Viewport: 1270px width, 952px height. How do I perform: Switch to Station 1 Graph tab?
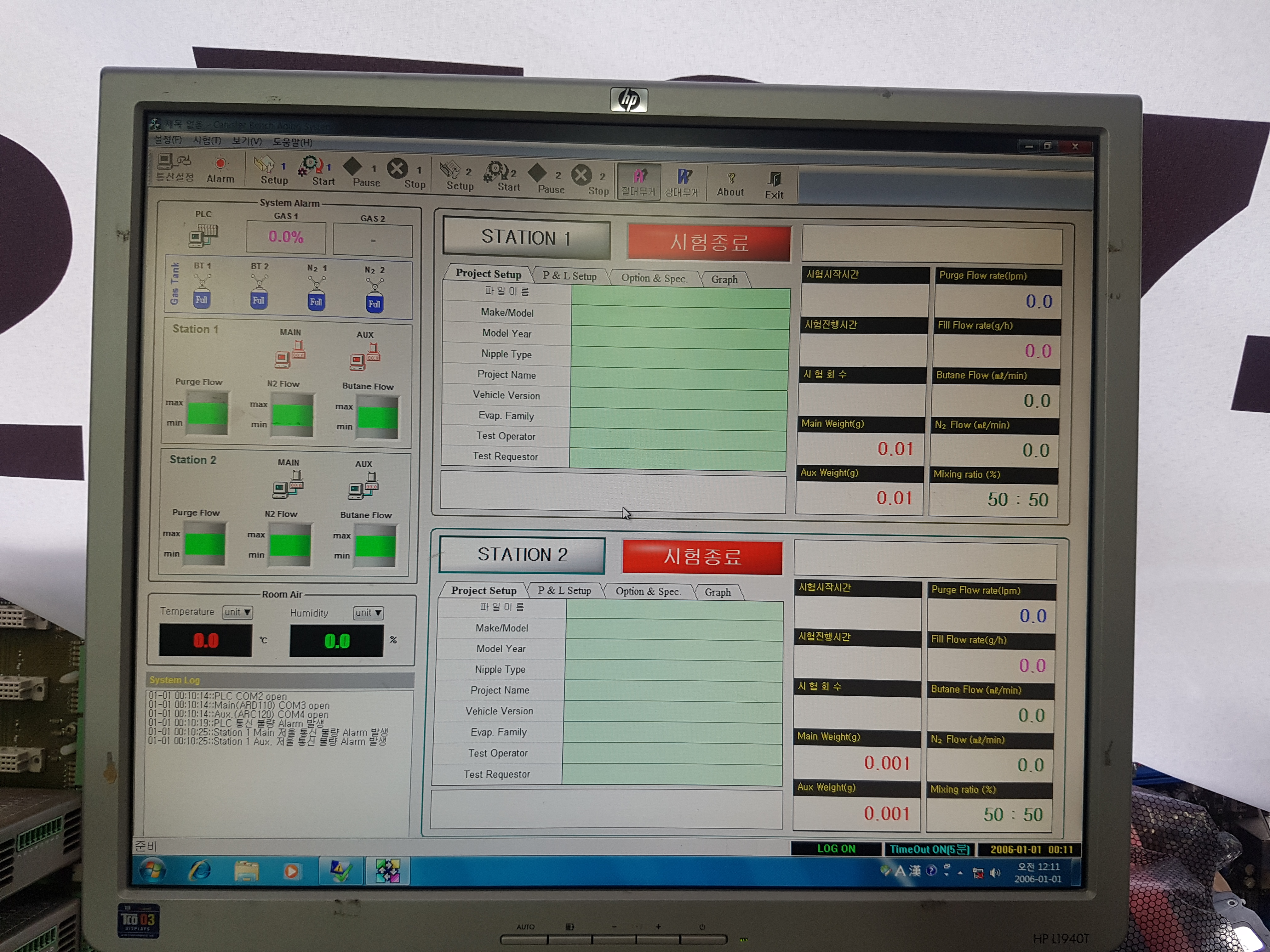(724, 280)
